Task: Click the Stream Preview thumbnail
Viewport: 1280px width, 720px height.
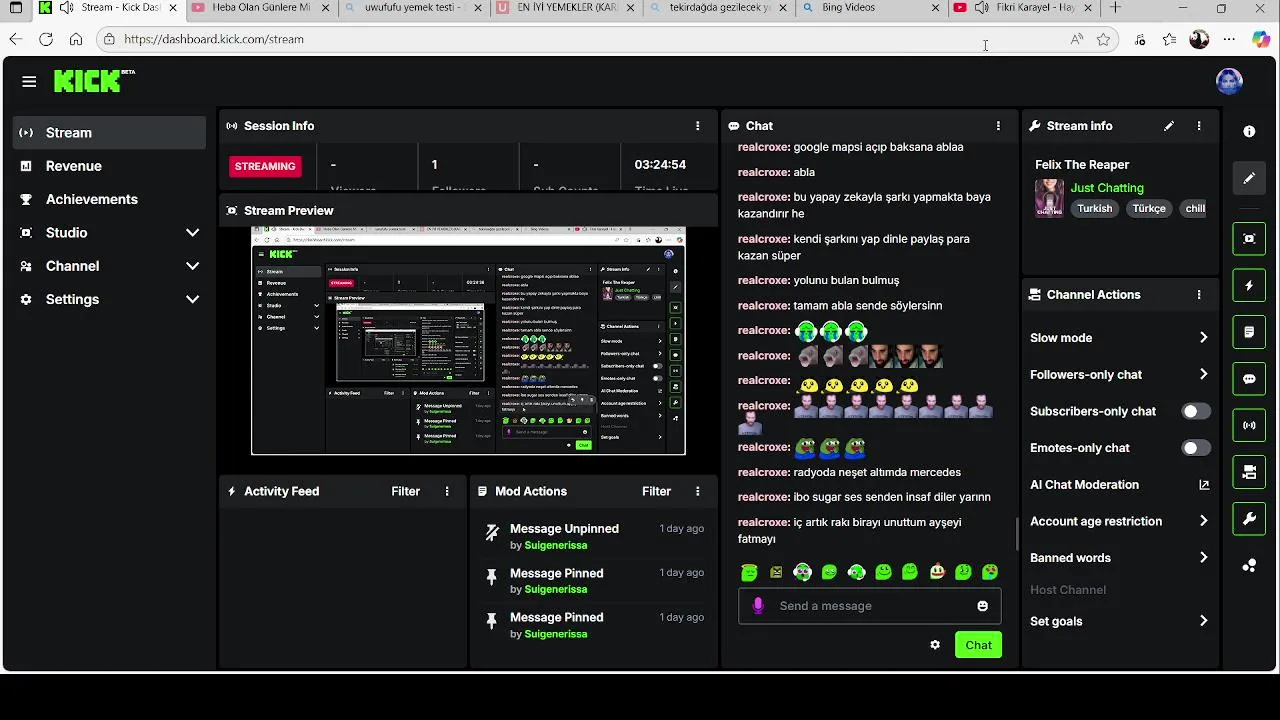Action: pos(468,341)
